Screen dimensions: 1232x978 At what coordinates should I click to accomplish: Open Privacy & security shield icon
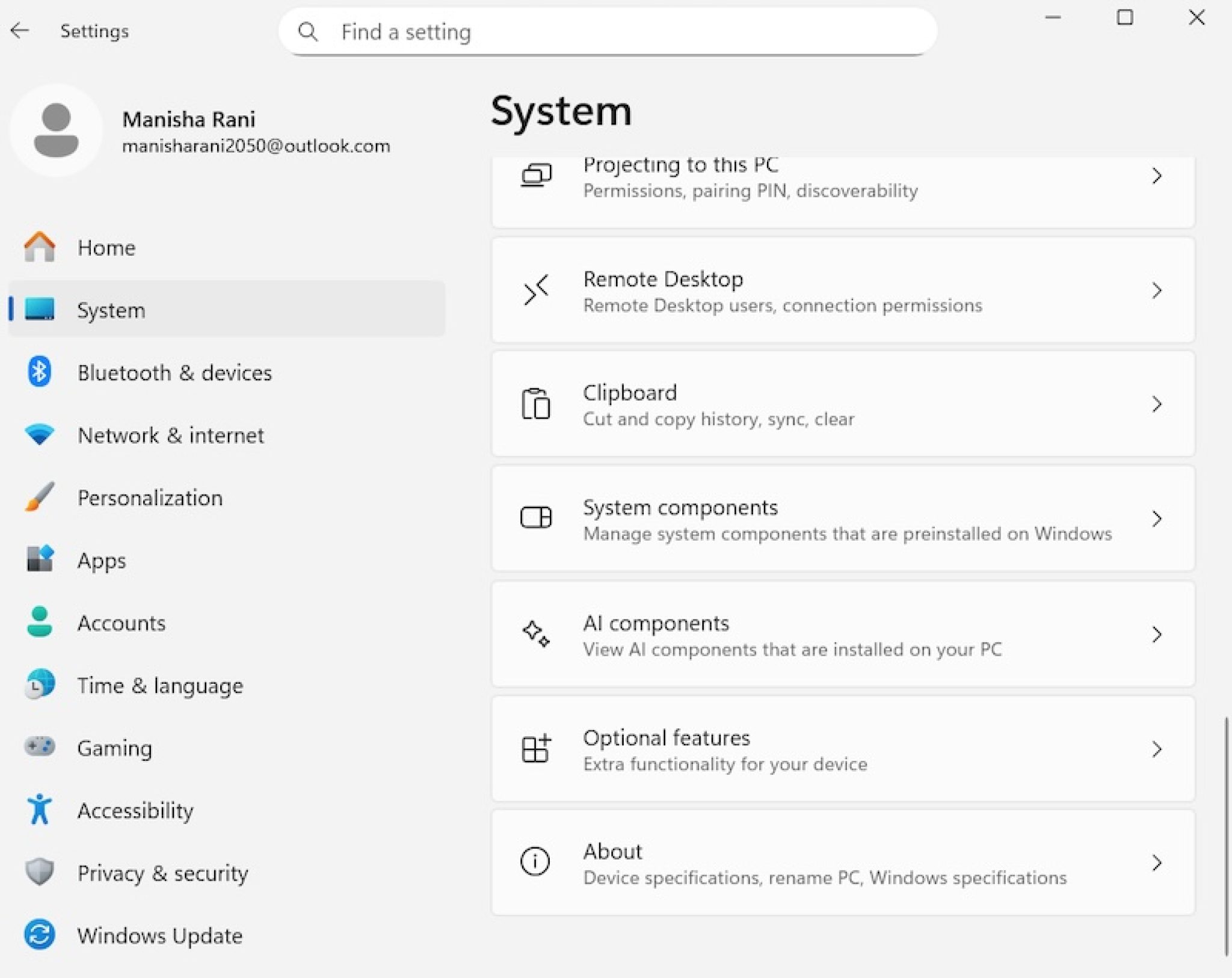tap(40, 873)
